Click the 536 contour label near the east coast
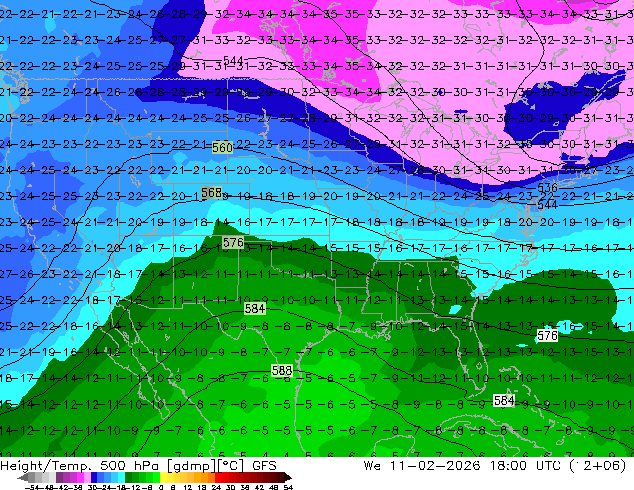This screenshot has width=634, height=490. point(547,188)
